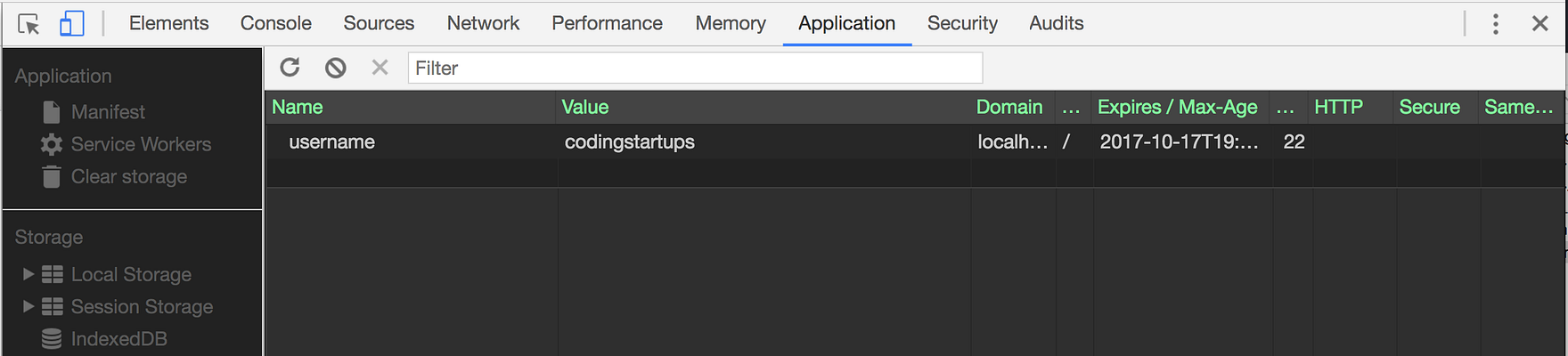This screenshot has width=1568, height=356.
Task: Open the Manifest section
Action: click(107, 112)
